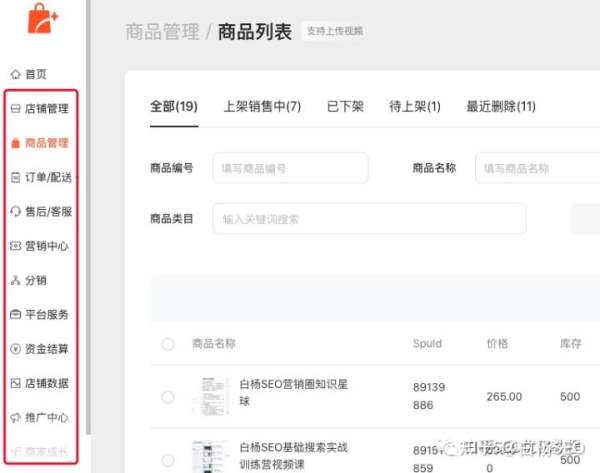Image resolution: width=600 pixels, height=473 pixels.
Task: Select the 白杨SEO营销圈知识星球 row checkbox
Action: tap(167, 397)
